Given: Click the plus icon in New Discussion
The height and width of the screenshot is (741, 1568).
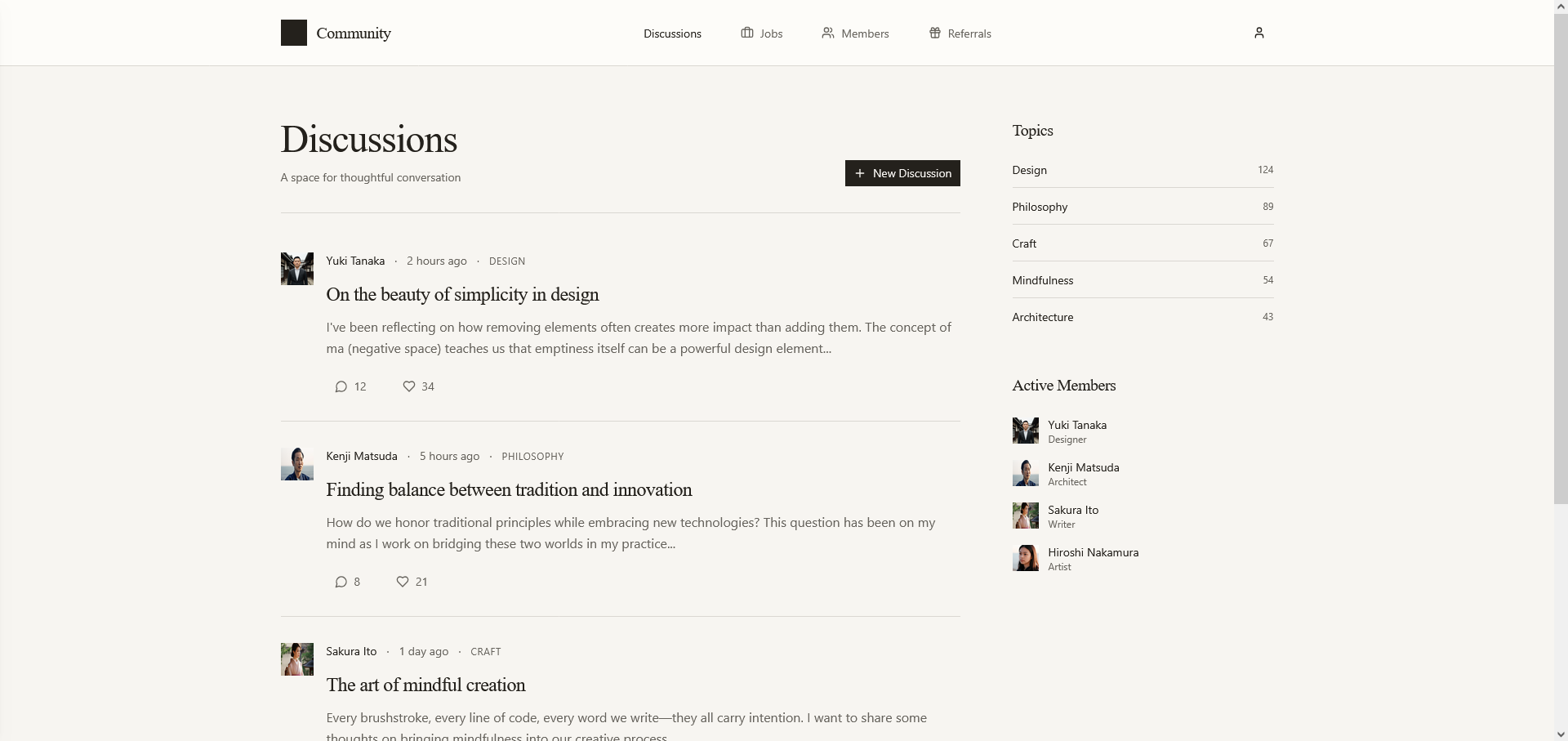Looking at the screenshot, I should 860,173.
